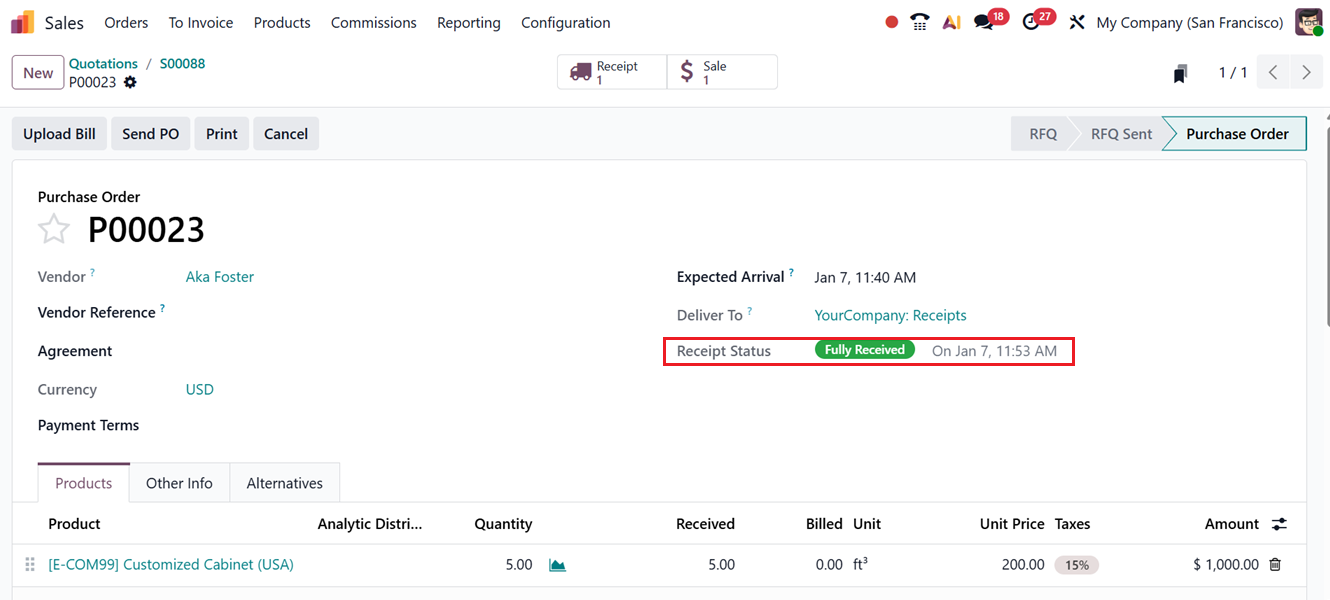Image resolution: width=1330 pixels, height=600 pixels.
Task: Click the 15% tax tag
Action: (x=1076, y=565)
